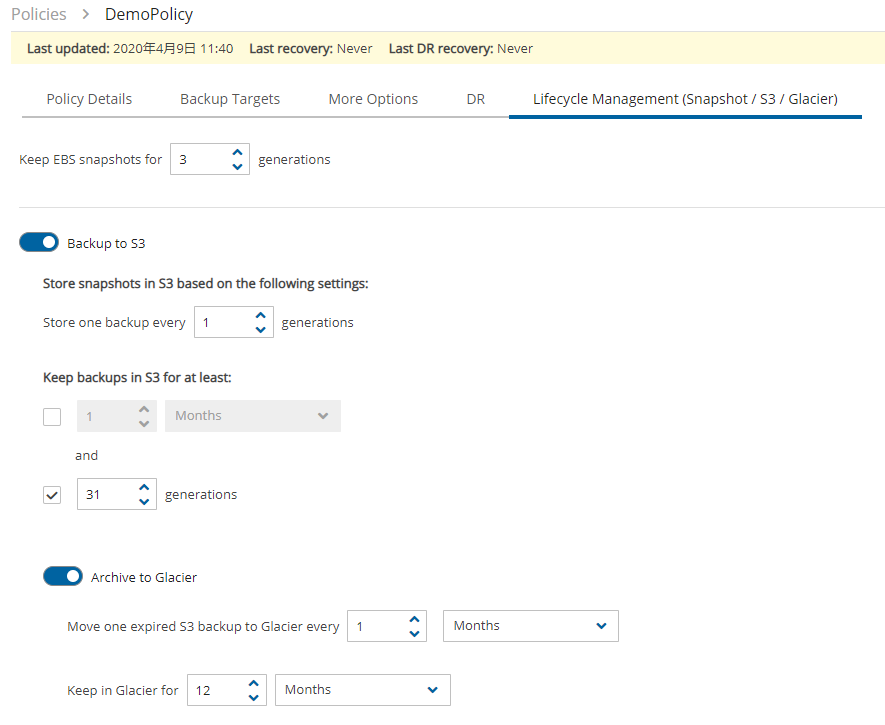Enable the months retention checkbox for S3
The width and height of the screenshot is (885, 725).
52,417
